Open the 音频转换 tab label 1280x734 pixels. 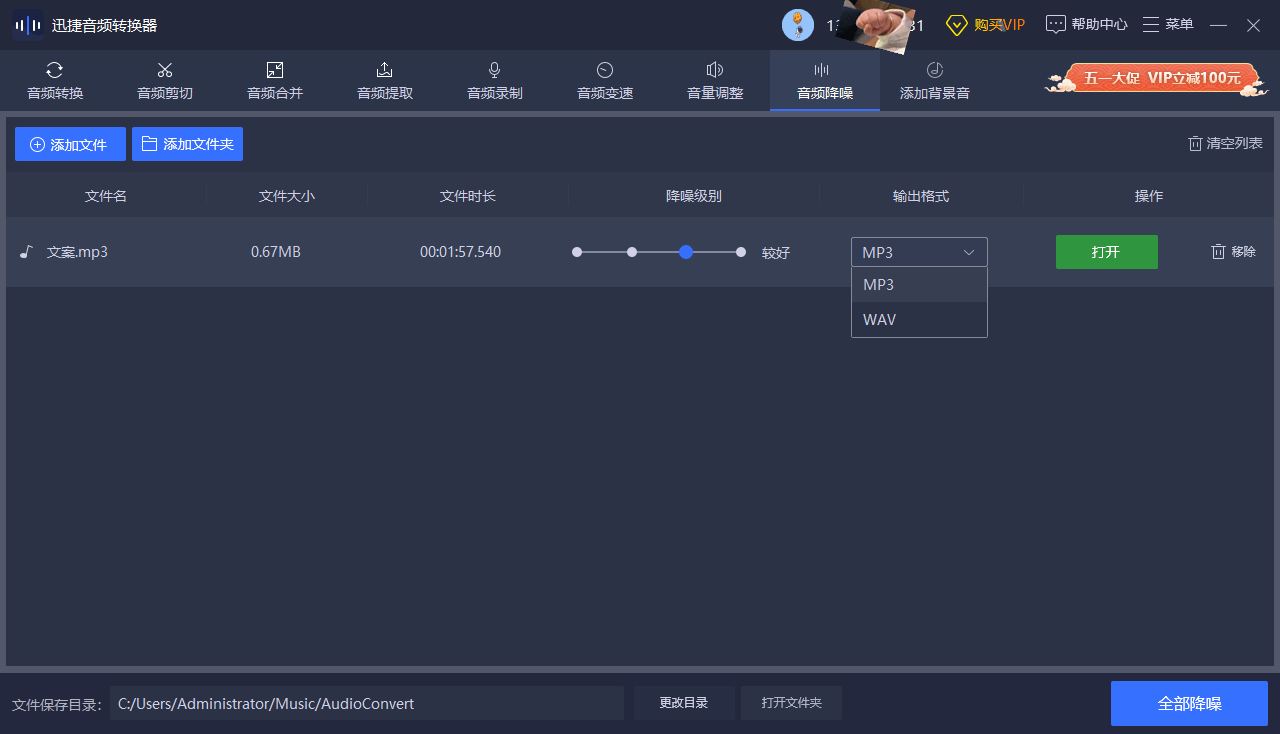[55, 94]
